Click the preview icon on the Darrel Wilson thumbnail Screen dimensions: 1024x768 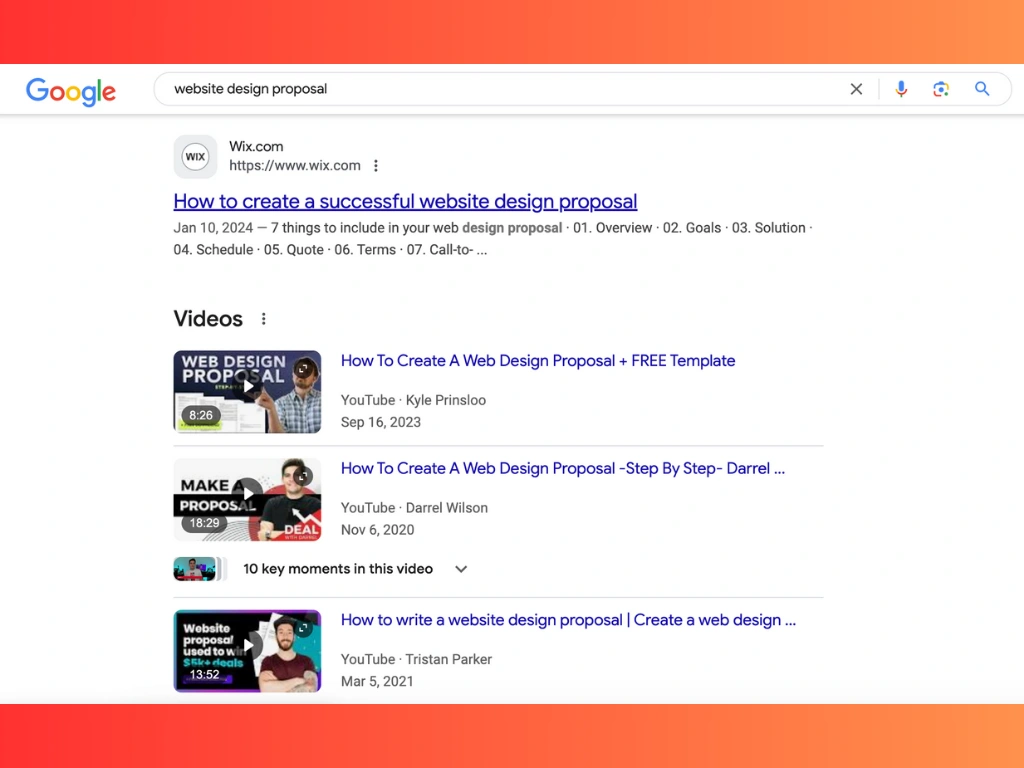pyautogui.click(x=302, y=477)
